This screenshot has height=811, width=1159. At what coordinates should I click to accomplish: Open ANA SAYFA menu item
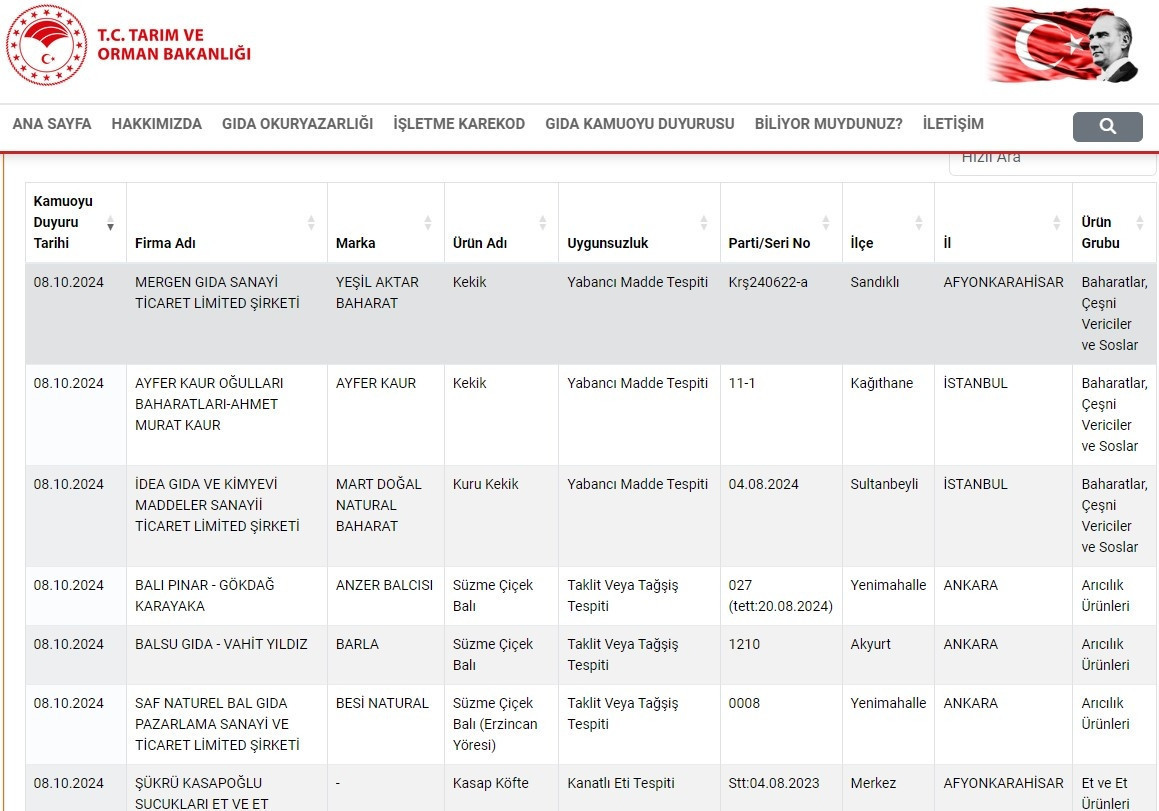[x=52, y=123]
